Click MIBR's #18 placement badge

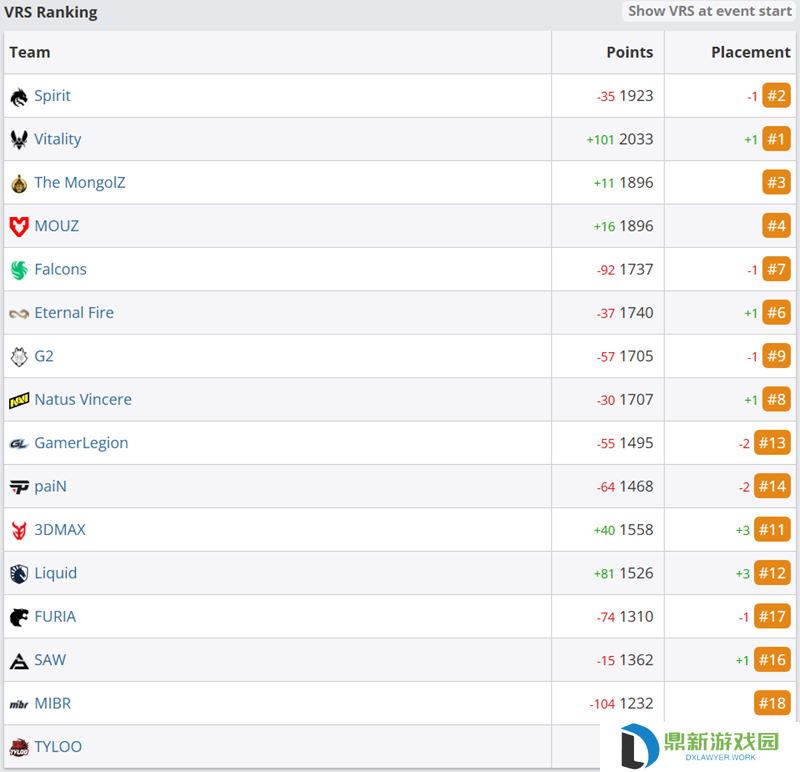772,703
